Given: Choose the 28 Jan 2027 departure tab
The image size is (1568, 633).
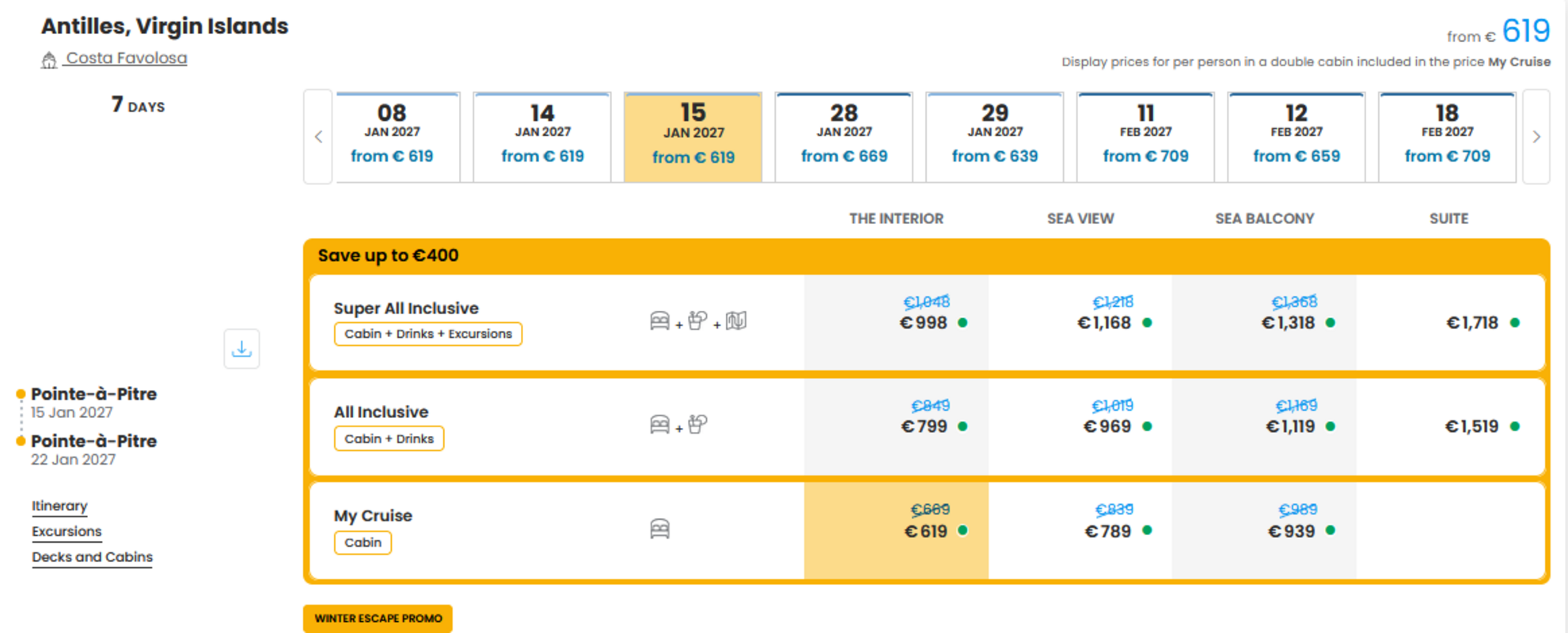Looking at the screenshot, I should point(844,137).
